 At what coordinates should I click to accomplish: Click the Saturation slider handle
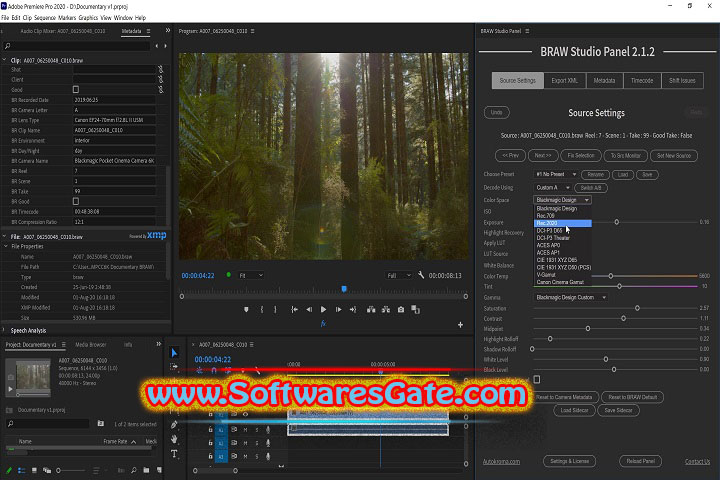[x=637, y=308]
